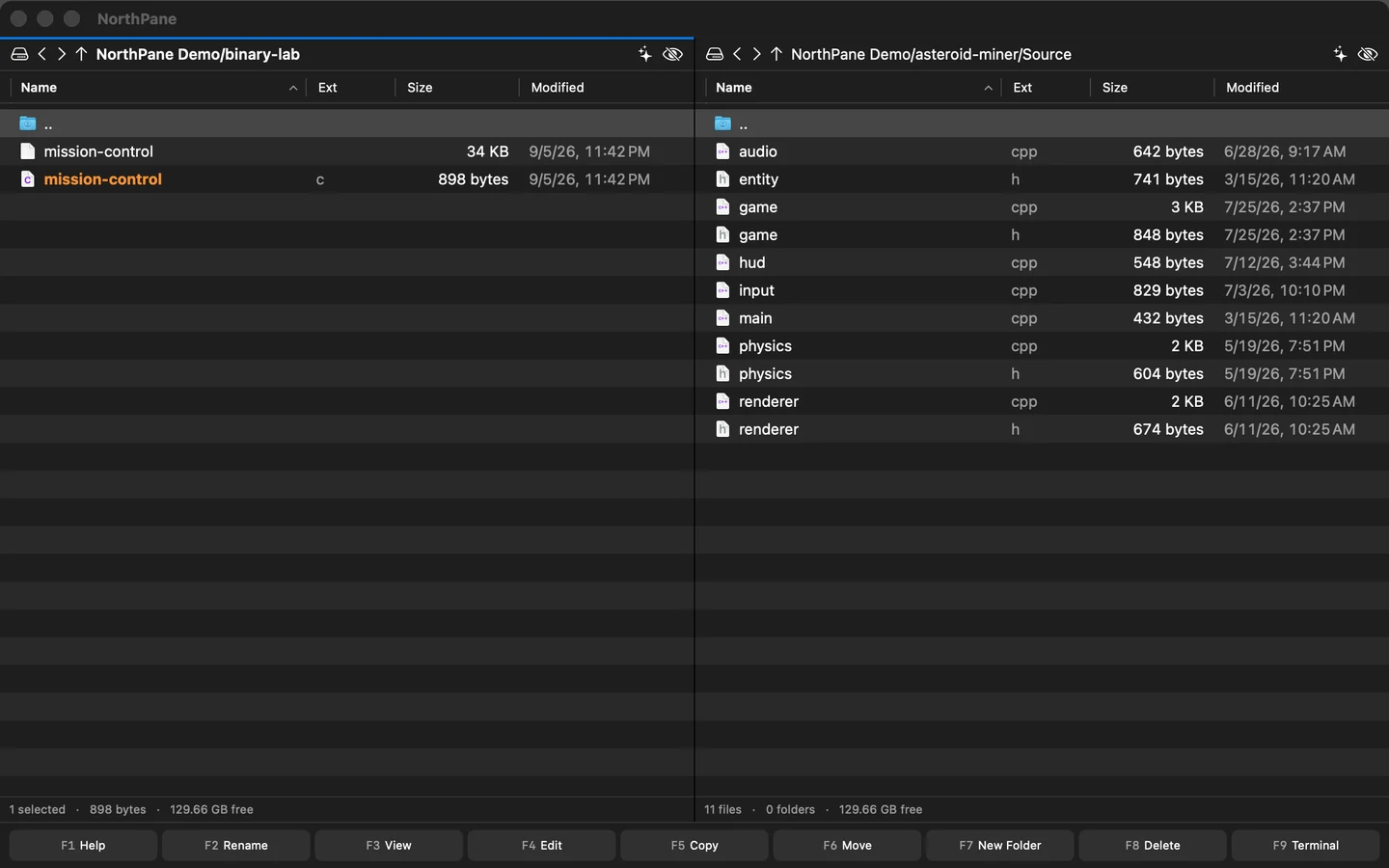Image resolution: width=1389 pixels, height=868 pixels.
Task: Click the F5 Copy button
Action: coord(694,845)
